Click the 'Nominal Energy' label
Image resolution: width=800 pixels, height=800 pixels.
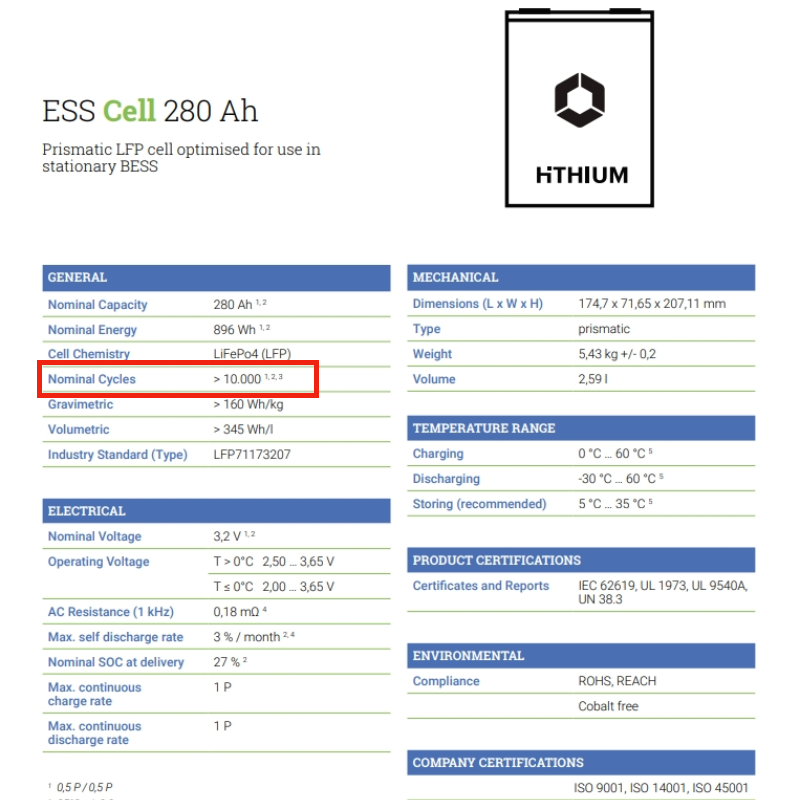[92, 330]
